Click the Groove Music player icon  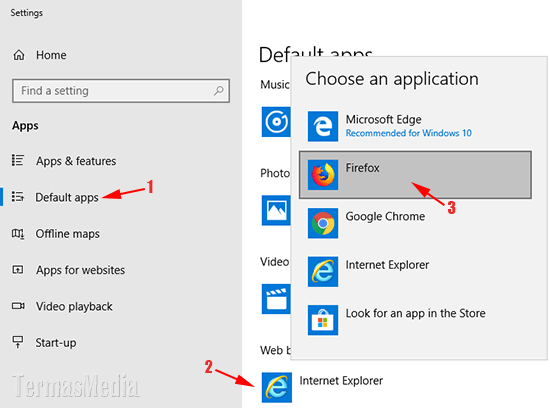[x=276, y=122]
